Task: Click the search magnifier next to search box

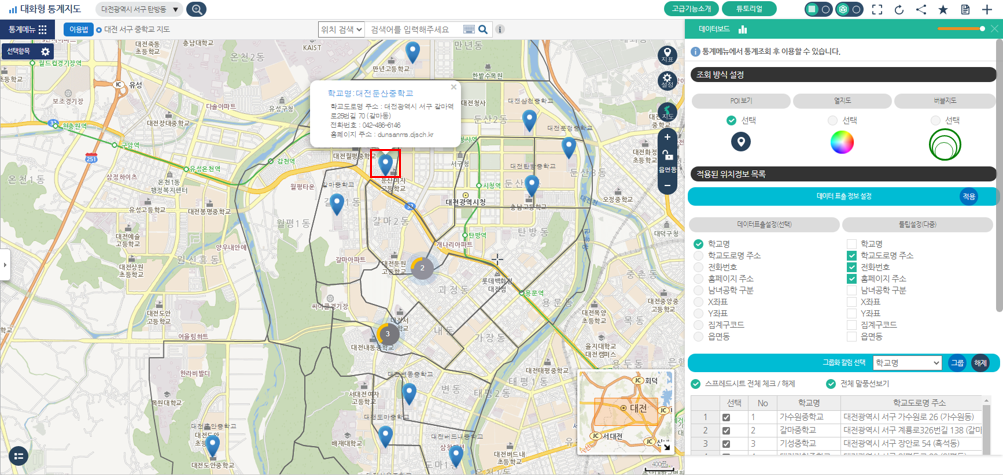Action: tap(483, 29)
